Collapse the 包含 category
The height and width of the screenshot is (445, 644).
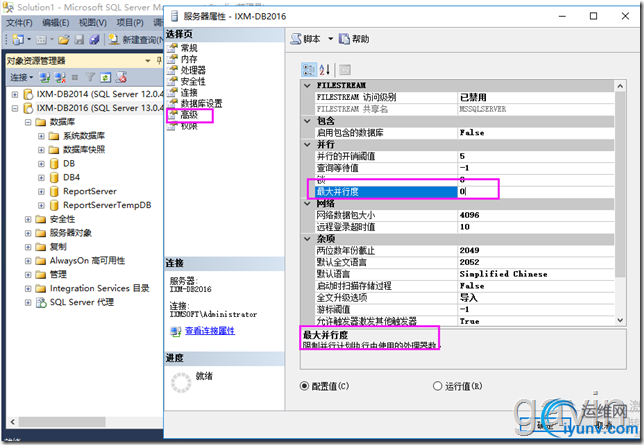(307, 121)
